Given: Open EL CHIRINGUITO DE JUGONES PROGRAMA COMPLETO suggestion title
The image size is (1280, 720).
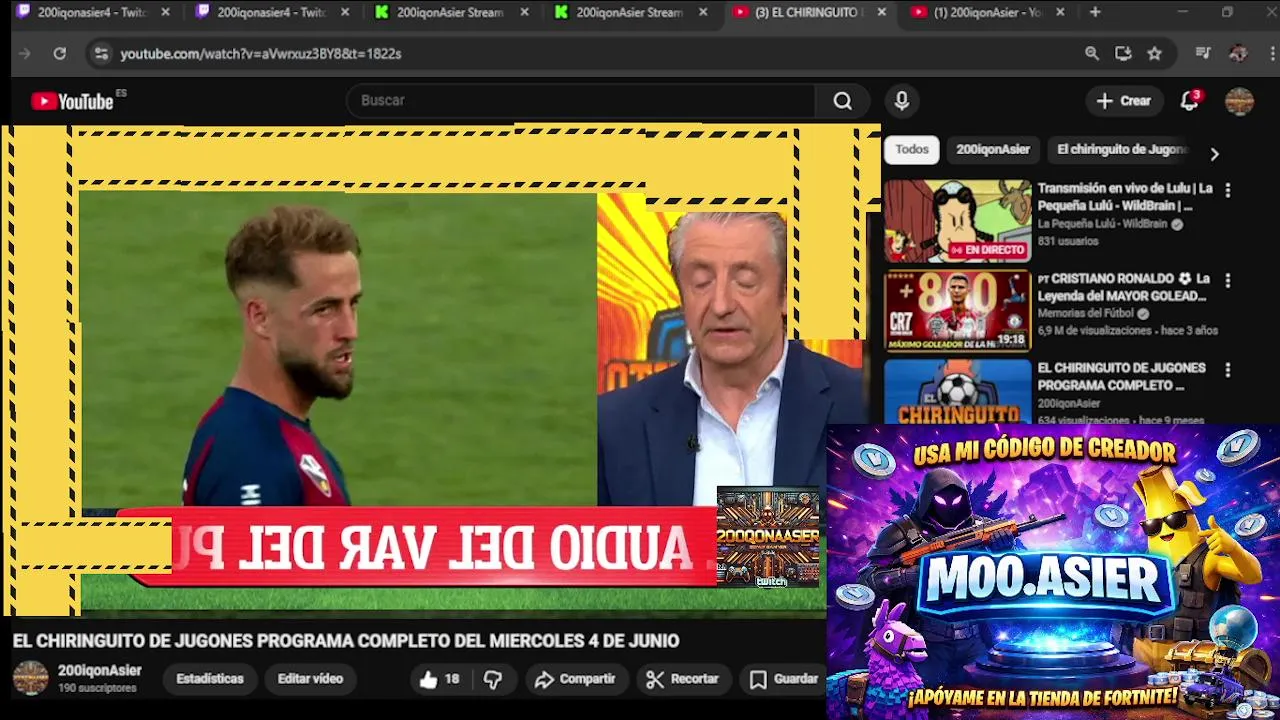Looking at the screenshot, I should (x=1121, y=377).
